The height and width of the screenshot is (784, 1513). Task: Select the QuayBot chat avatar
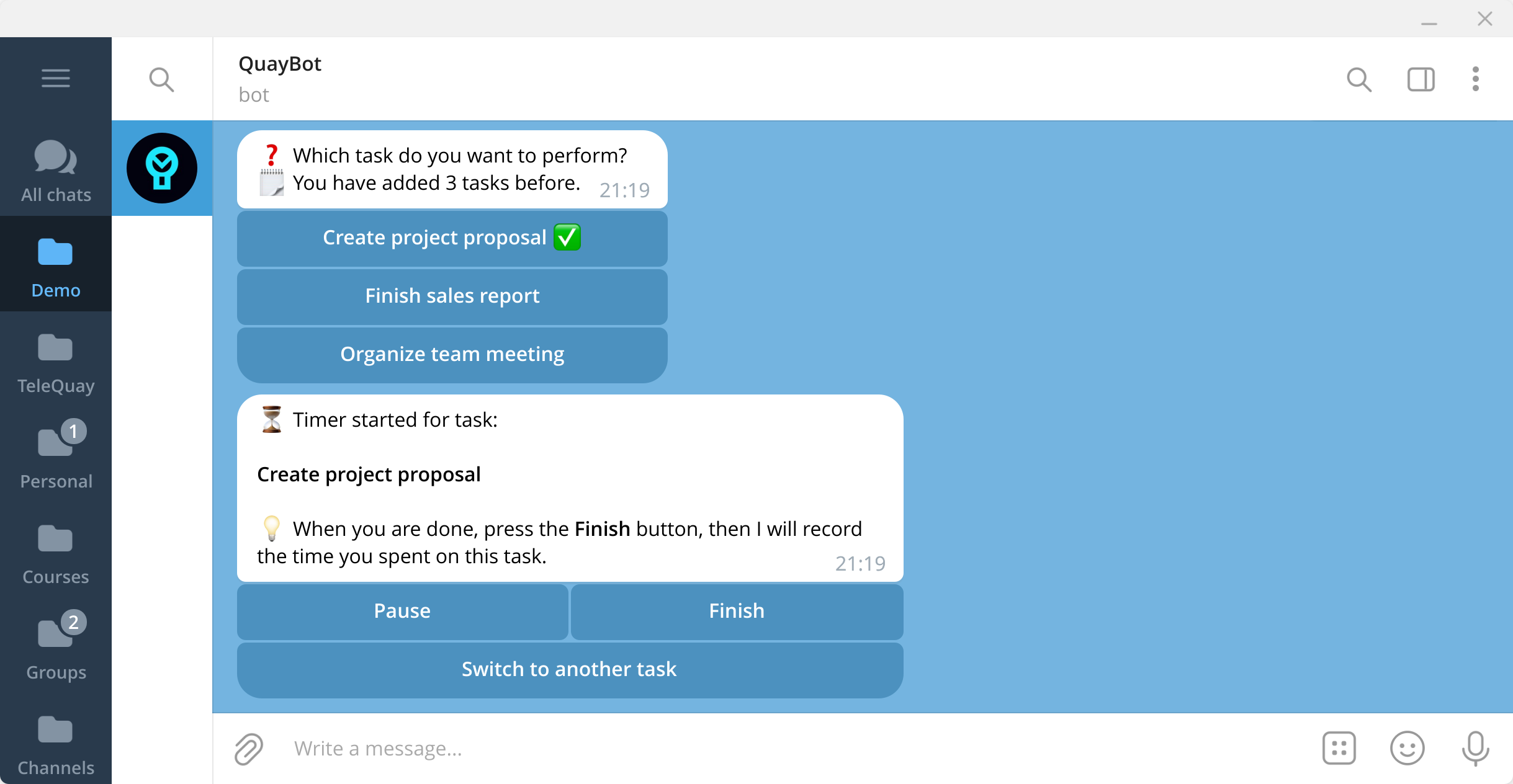coord(162,168)
